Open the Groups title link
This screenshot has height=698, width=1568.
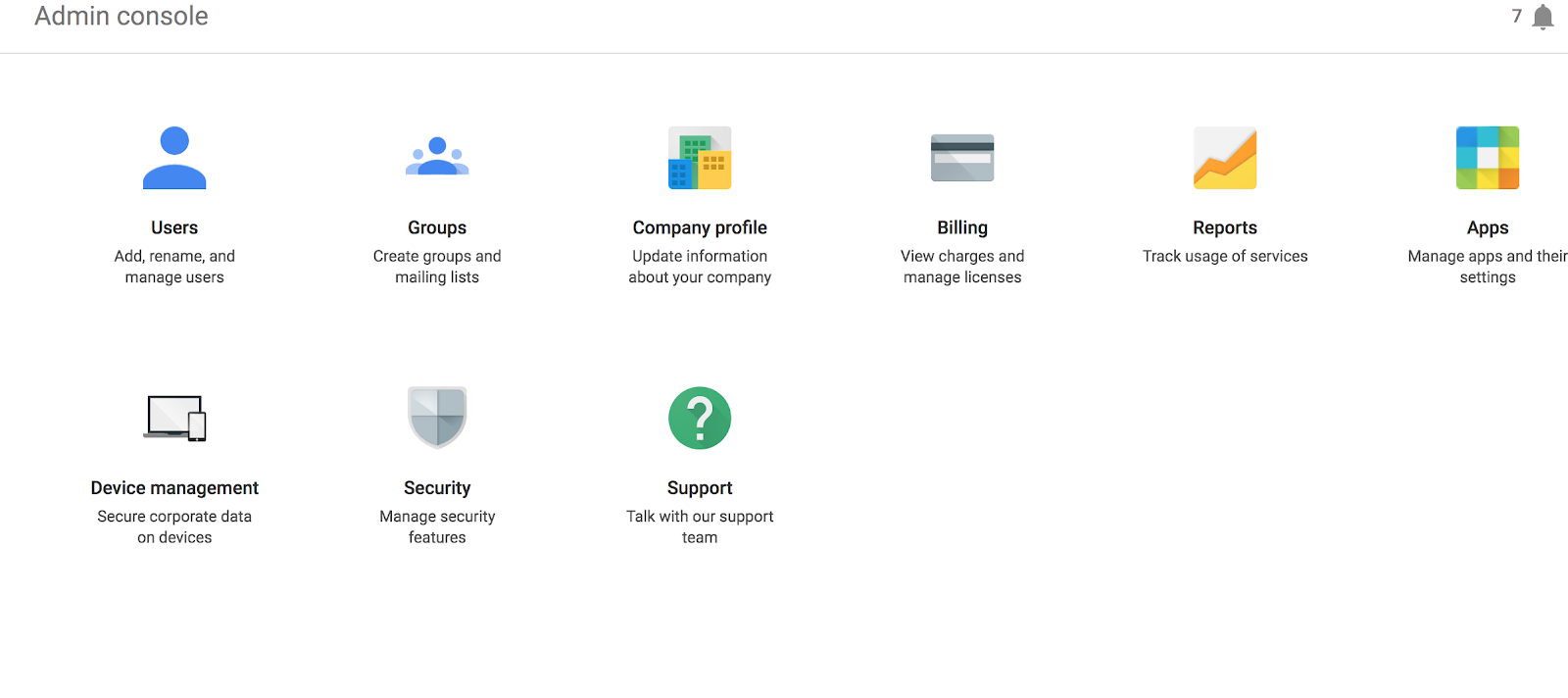pyautogui.click(x=437, y=227)
